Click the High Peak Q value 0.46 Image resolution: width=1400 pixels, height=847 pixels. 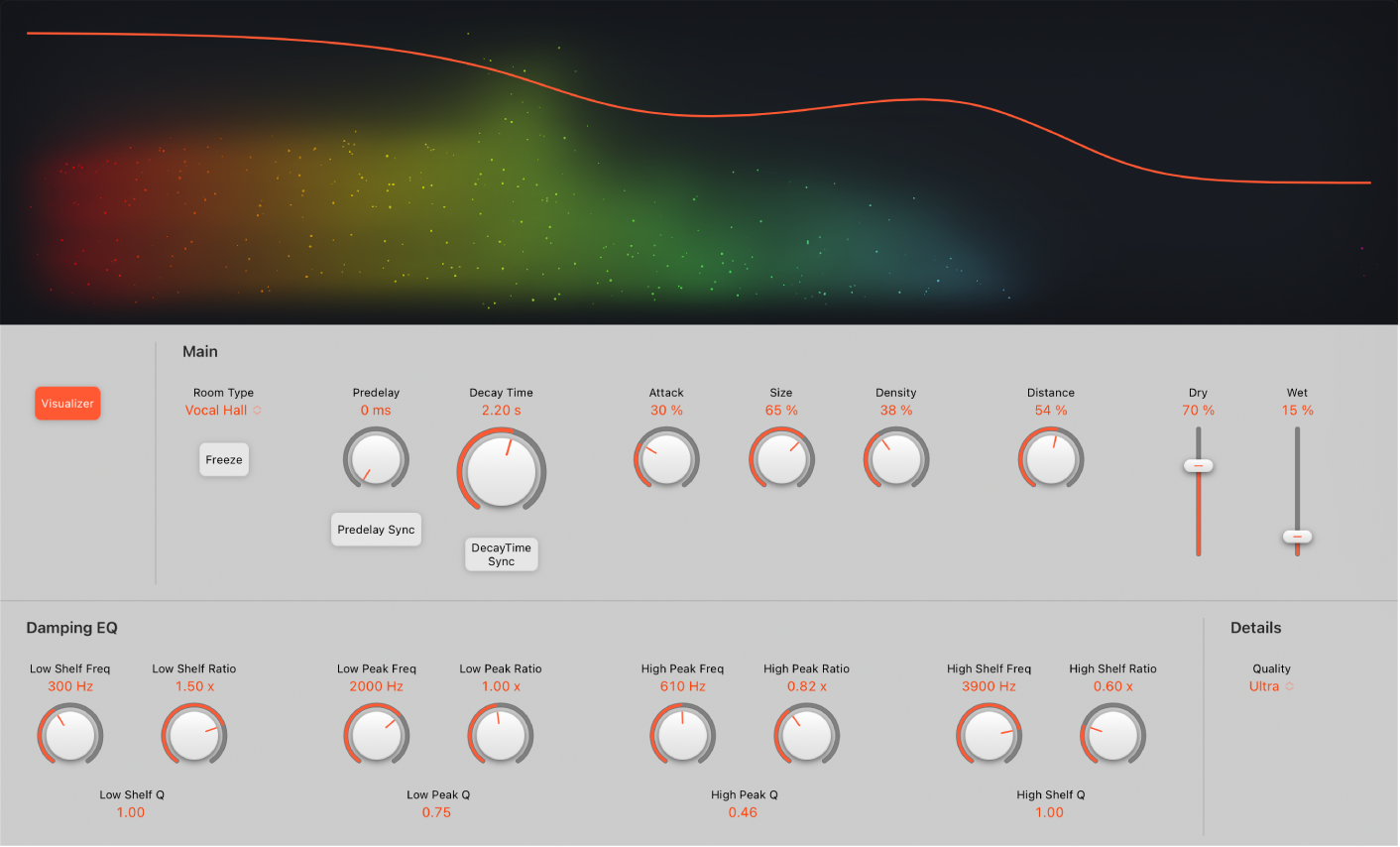[743, 812]
